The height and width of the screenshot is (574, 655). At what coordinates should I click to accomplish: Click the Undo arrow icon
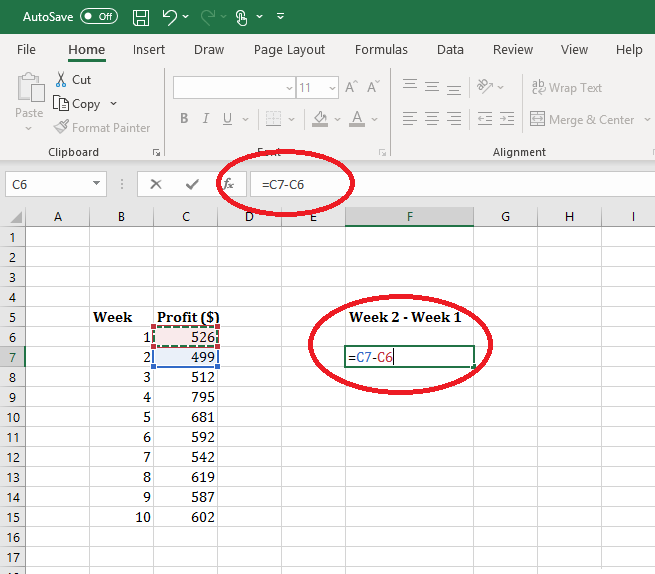coord(170,17)
